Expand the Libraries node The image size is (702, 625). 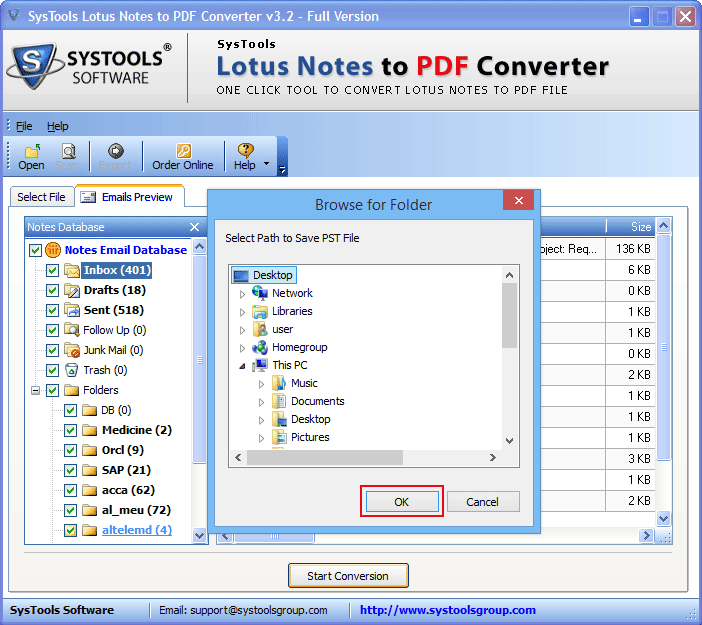242,312
